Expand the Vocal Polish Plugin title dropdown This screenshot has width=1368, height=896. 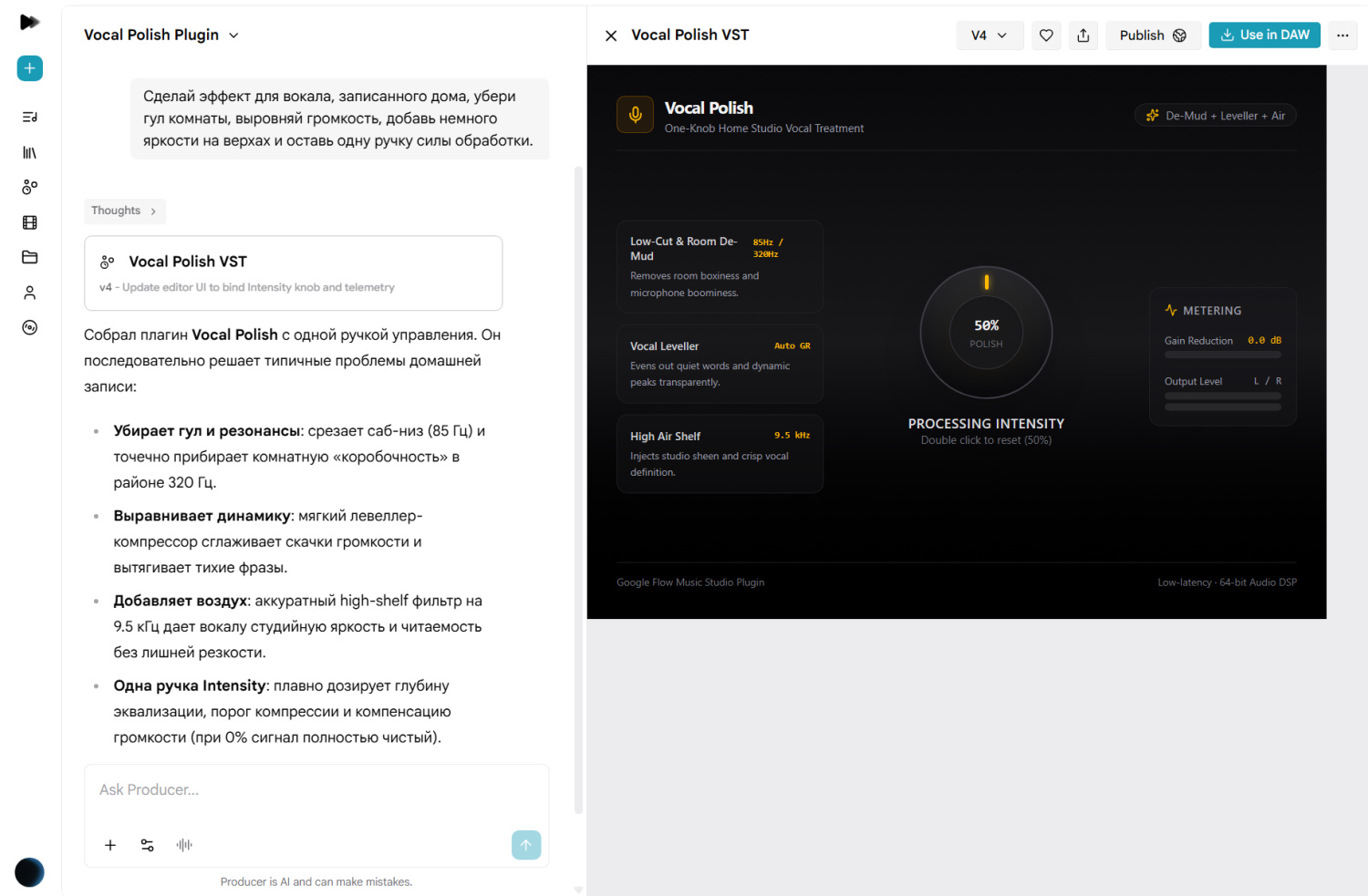tap(161, 35)
